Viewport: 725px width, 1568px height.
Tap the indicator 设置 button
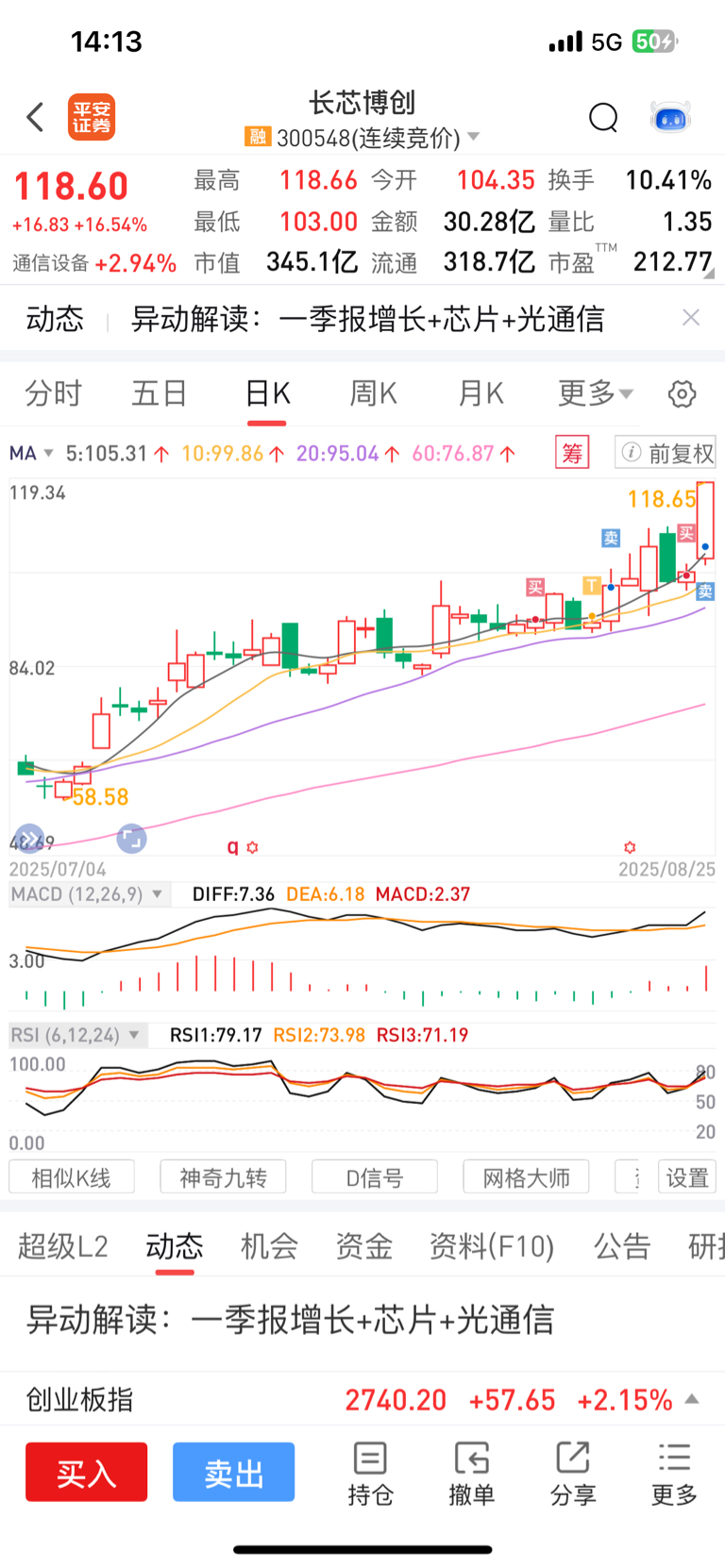coord(686,1176)
